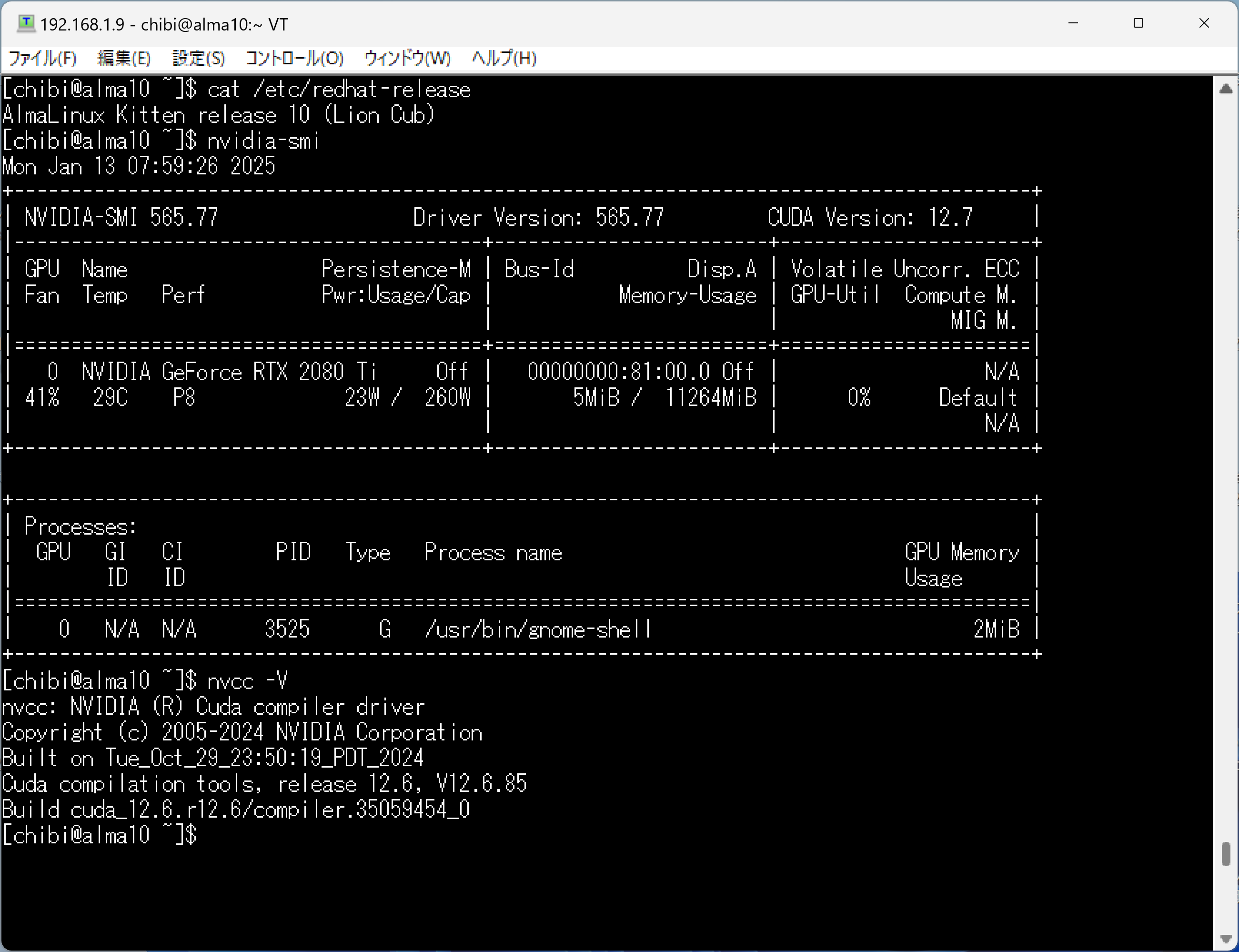Click the scrollbar up arrow
This screenshot has height=952, width=1239.
pyautogui.click(x=1226, y=89)
